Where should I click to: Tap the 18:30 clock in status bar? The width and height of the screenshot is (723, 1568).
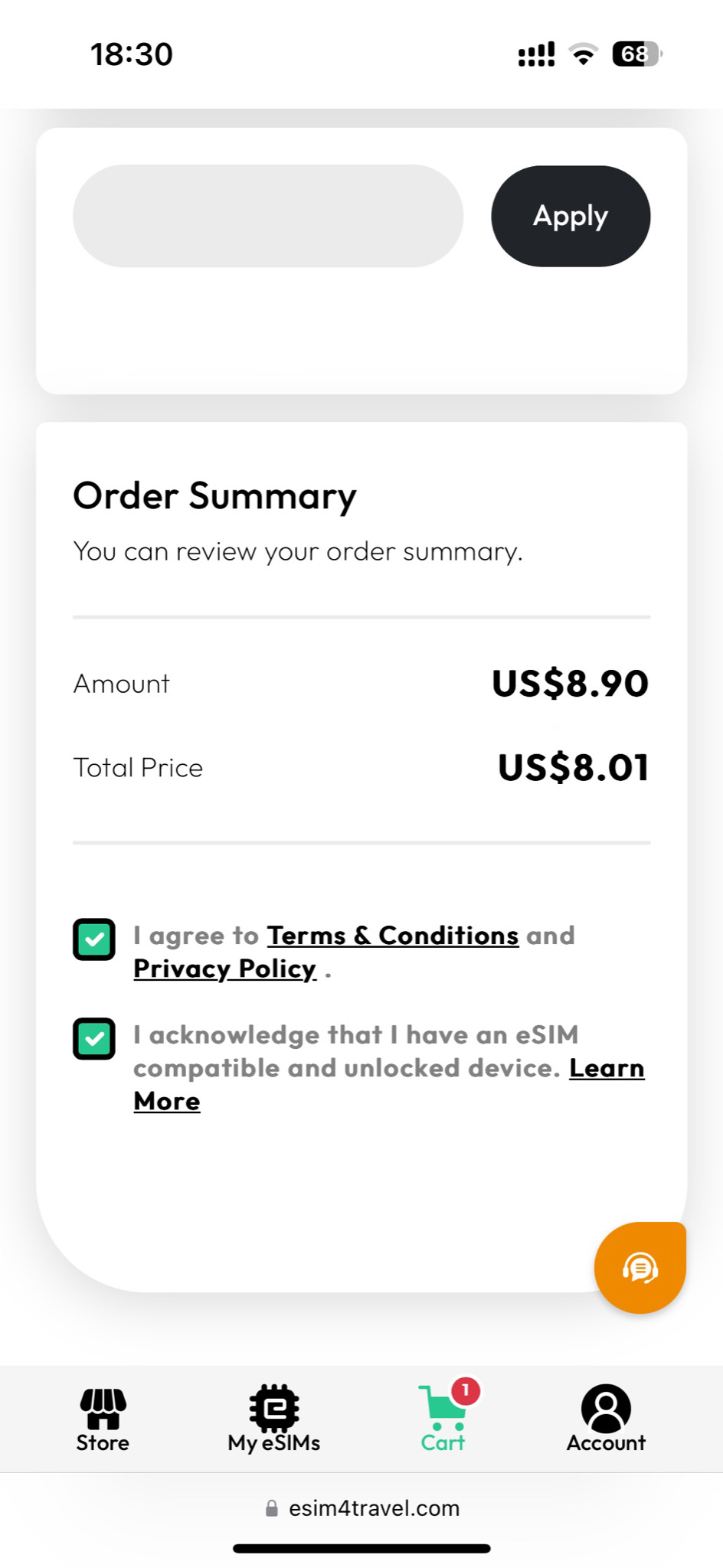[x=132, y=54]
